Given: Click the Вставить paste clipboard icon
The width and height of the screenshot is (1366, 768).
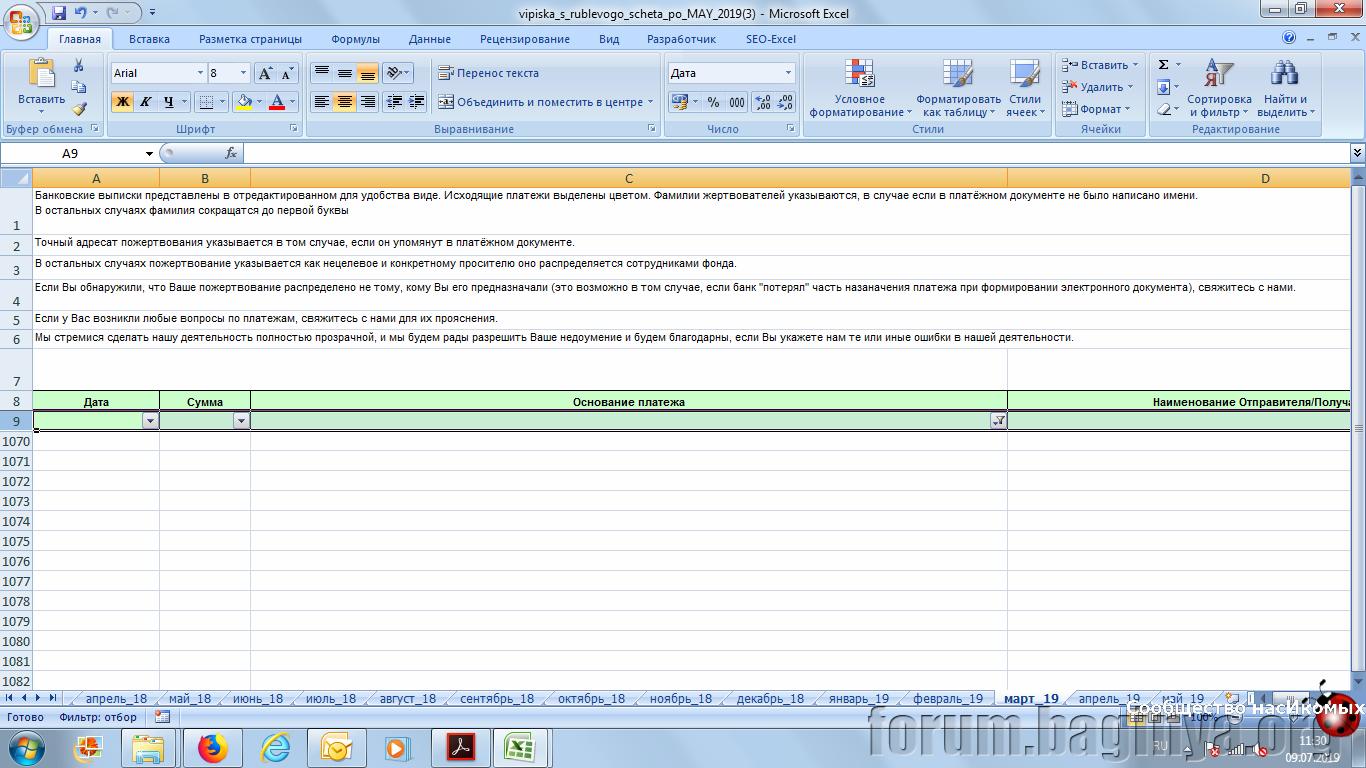Looking at the screenshot, I should tap(41, 74).
